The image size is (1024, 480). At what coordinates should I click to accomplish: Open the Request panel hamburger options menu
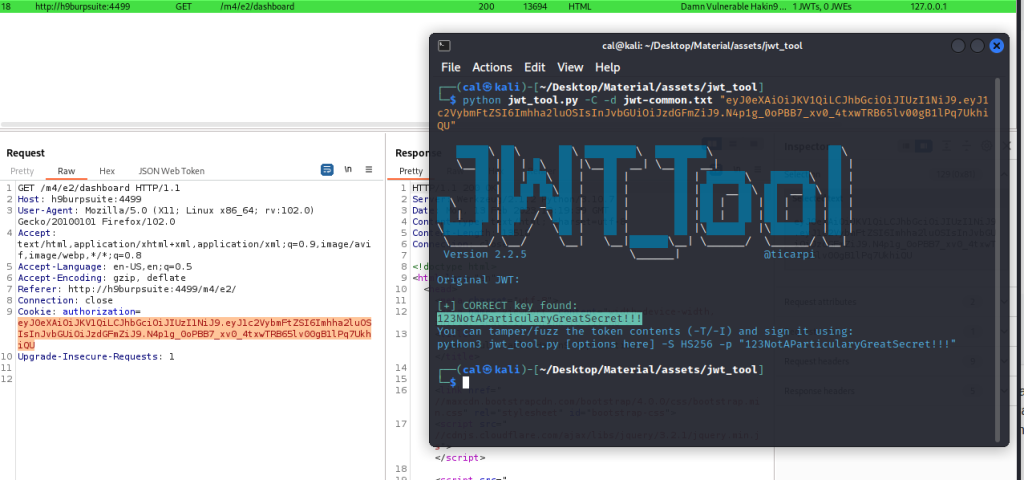click(x=369, y=170)
